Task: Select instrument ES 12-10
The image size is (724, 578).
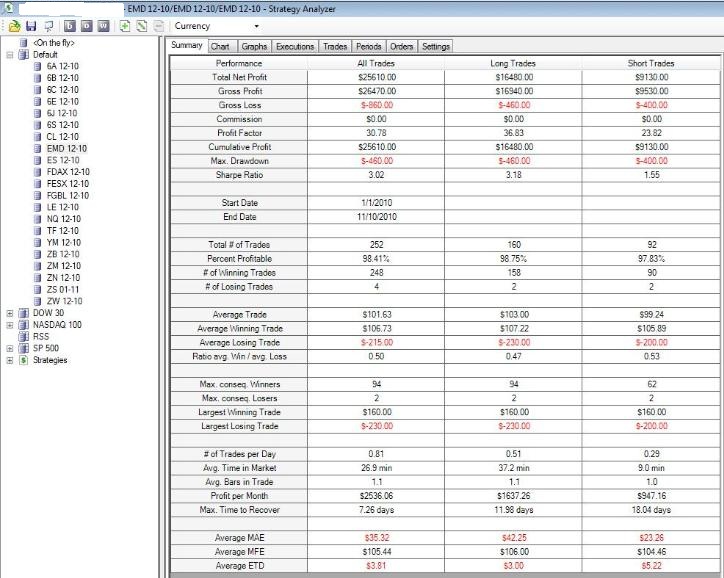Action: pos(63,160)
